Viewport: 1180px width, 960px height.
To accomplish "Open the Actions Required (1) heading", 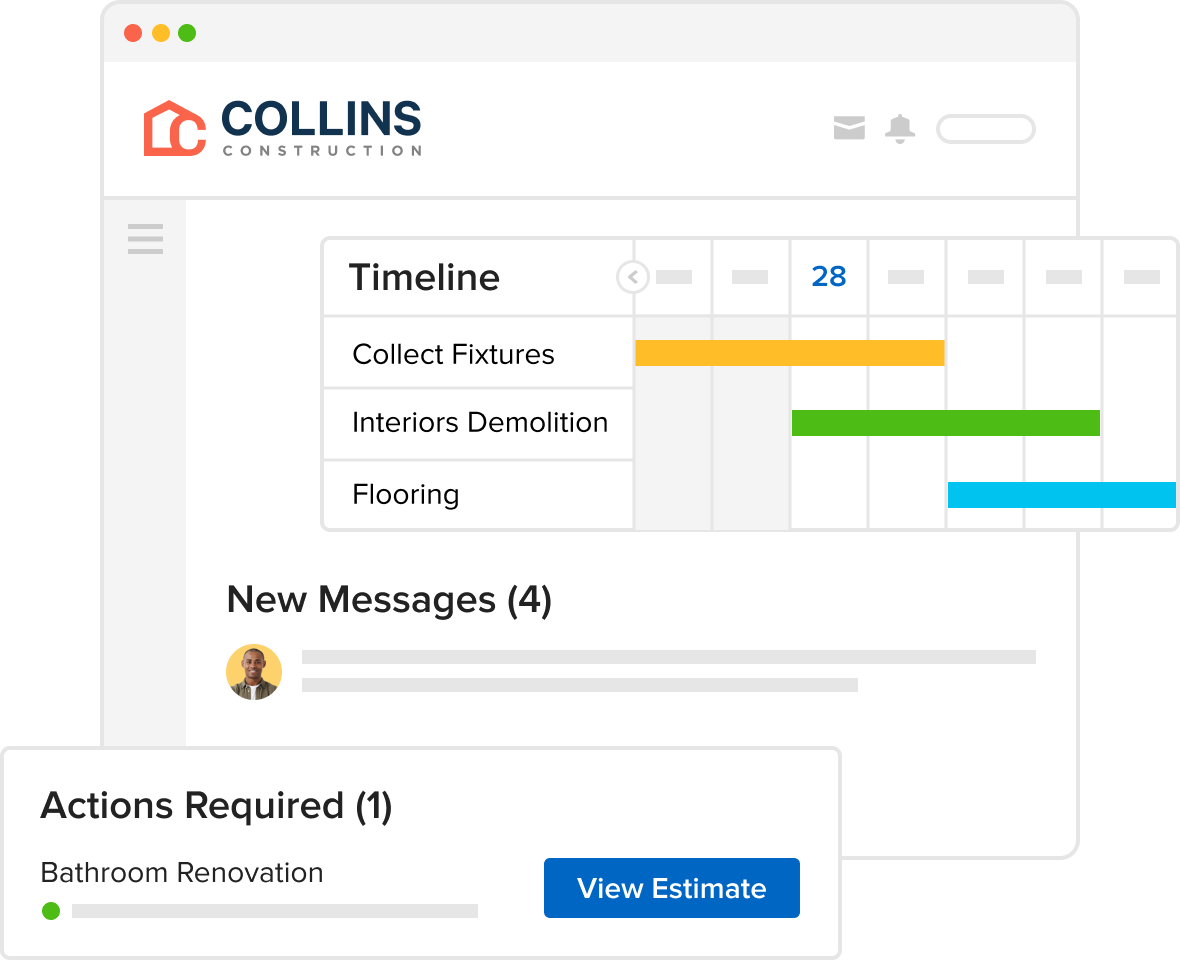I will 216,806.
